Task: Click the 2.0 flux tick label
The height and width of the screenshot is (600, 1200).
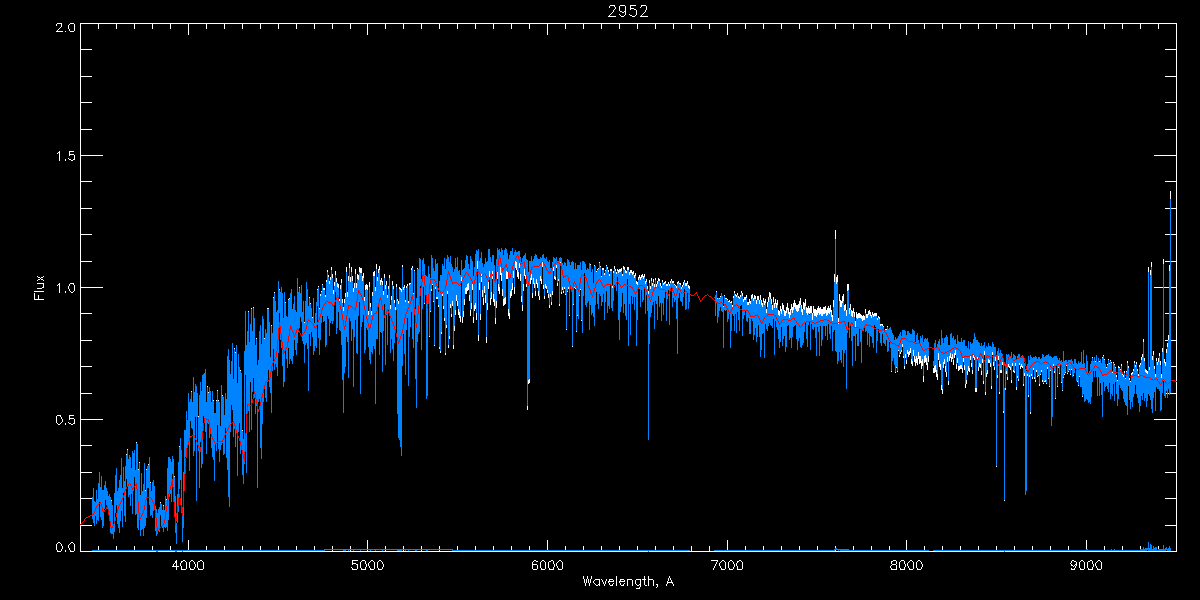Action: click(65, 28)
